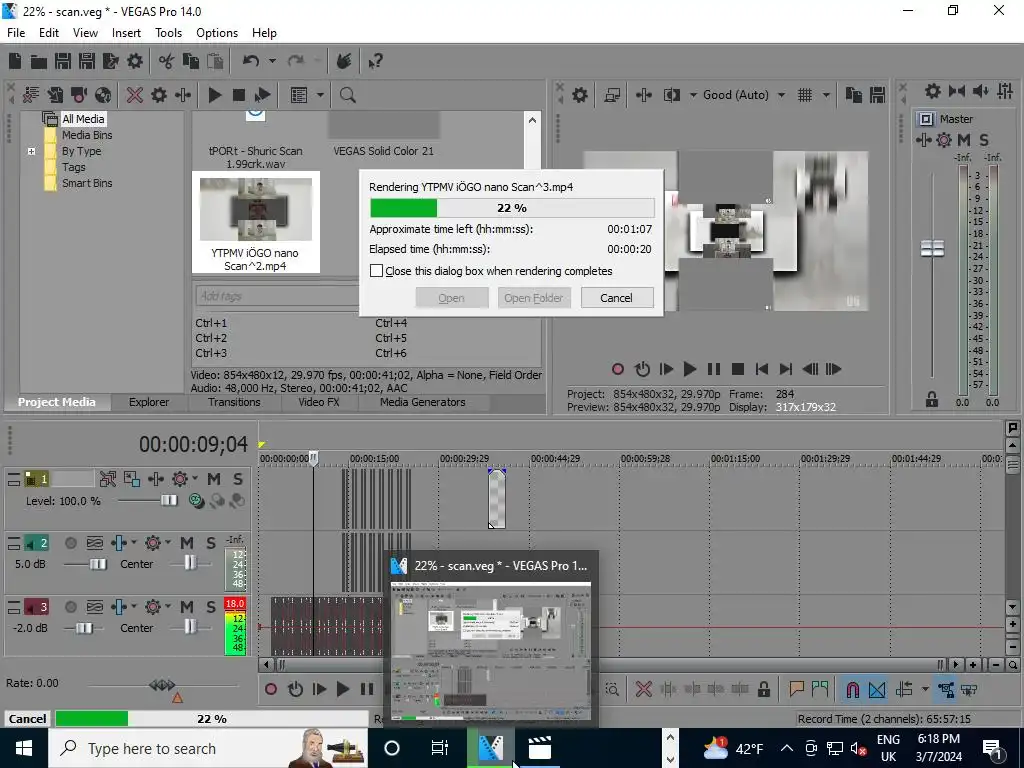Toggle split screen view in preview

(671, 95)
